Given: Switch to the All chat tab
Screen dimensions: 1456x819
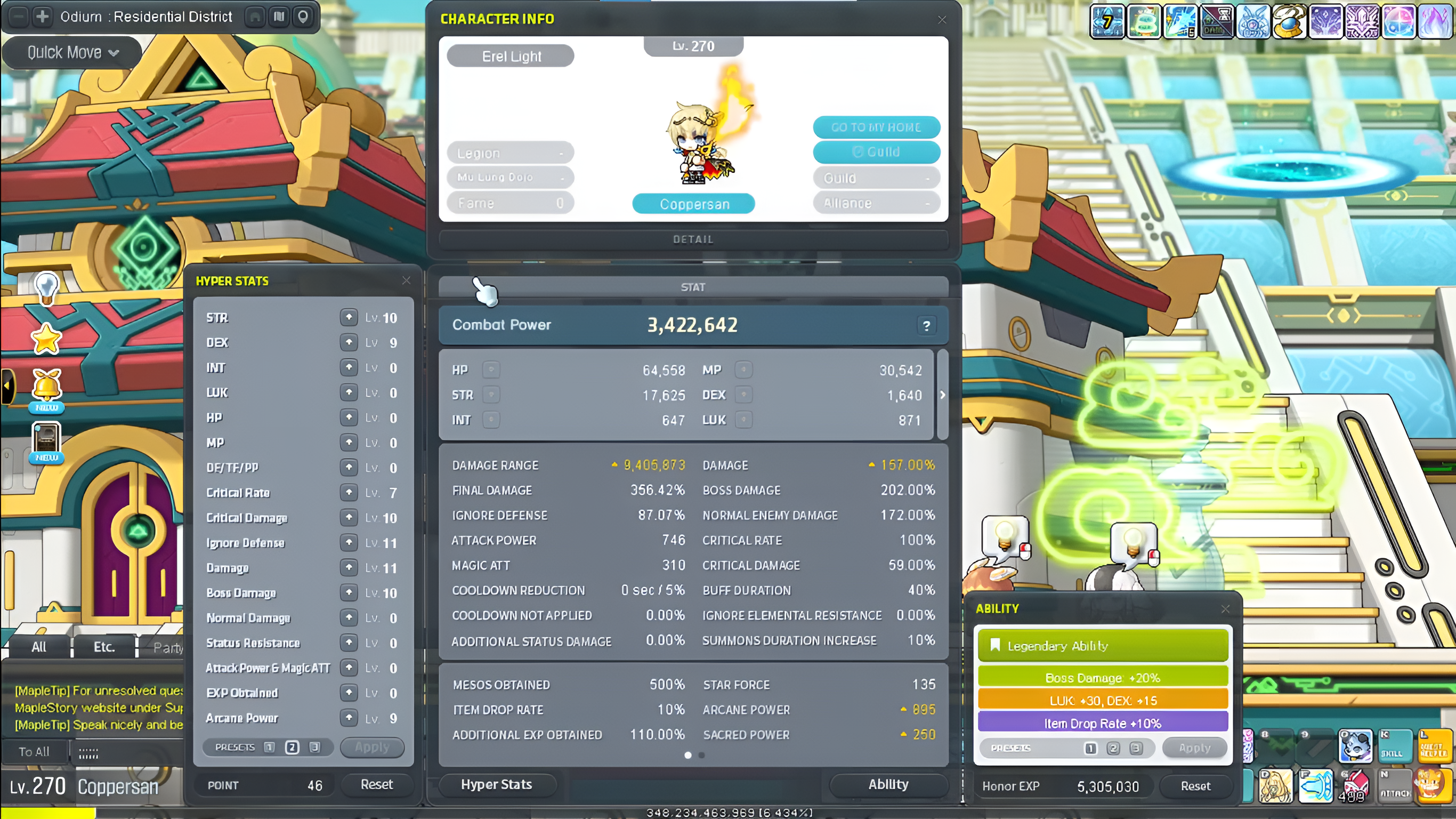Looking at the screenshot, I should click(x=38, y=646).
